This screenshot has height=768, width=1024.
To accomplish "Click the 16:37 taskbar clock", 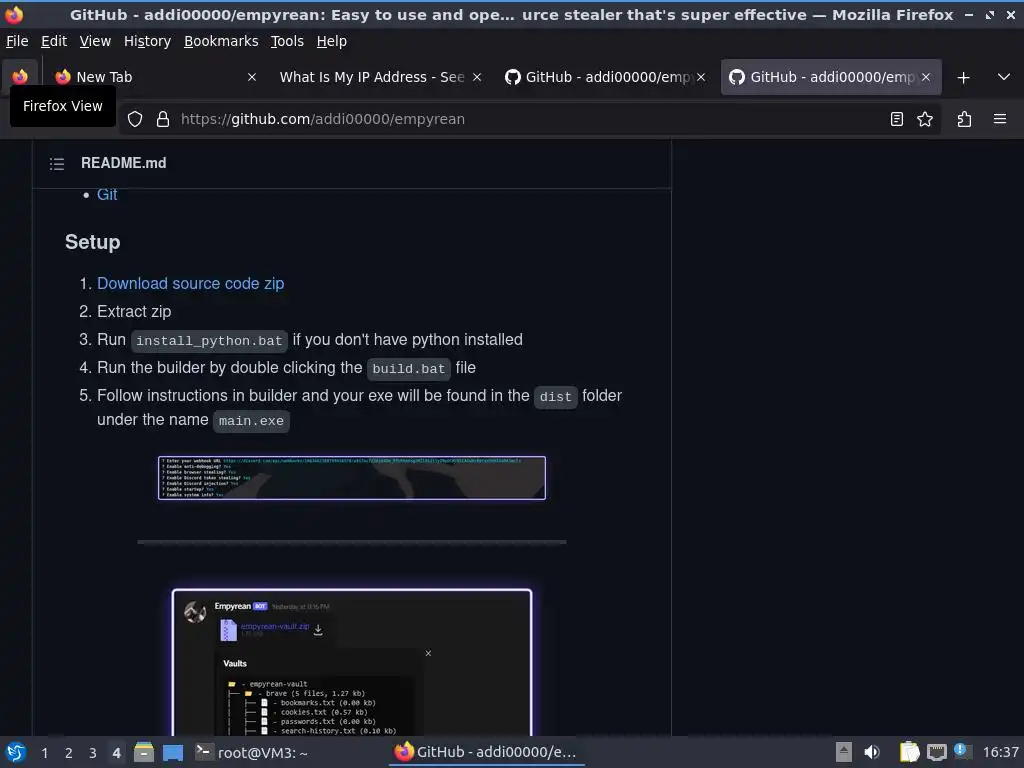I will pyautogui.click(x=1000, y=753).
